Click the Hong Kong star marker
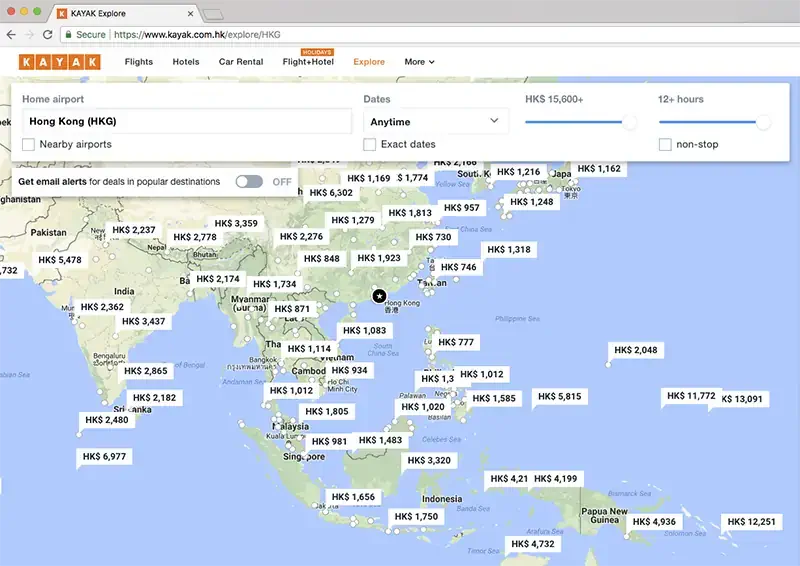Screen dimensions: 800x566 click(x=379, y=296)
